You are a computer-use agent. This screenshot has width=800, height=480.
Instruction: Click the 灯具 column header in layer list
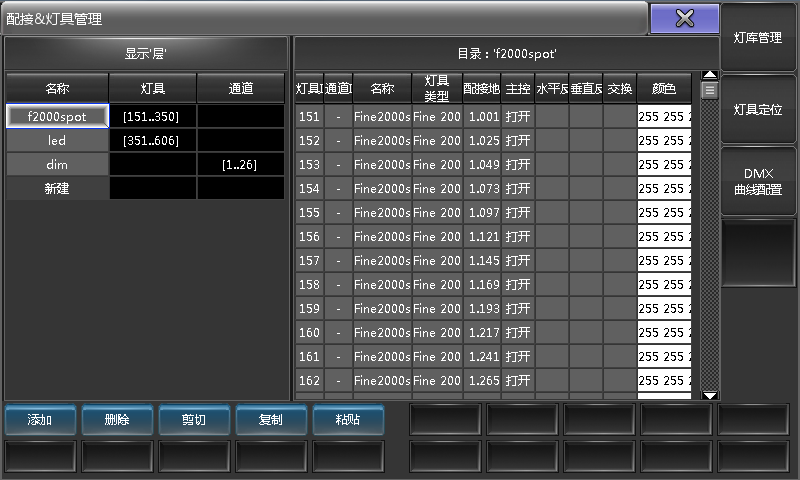point(153,88)
